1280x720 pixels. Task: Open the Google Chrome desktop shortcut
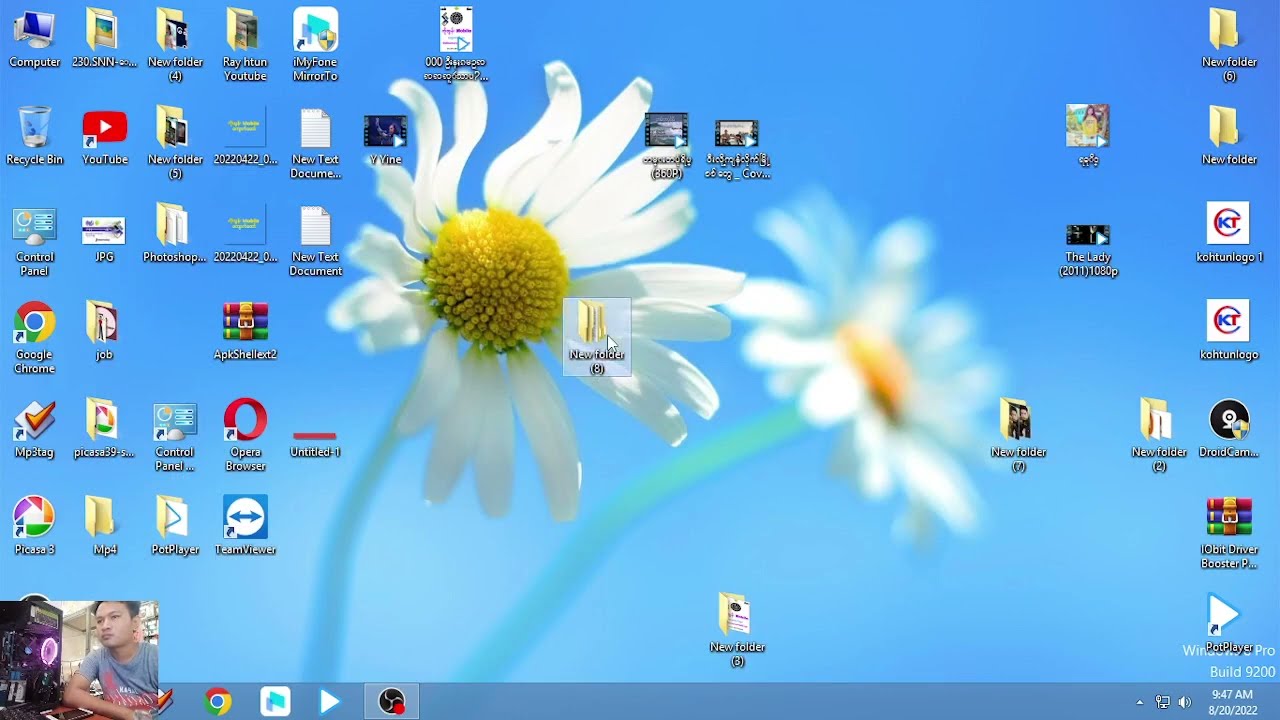point(35,338)
